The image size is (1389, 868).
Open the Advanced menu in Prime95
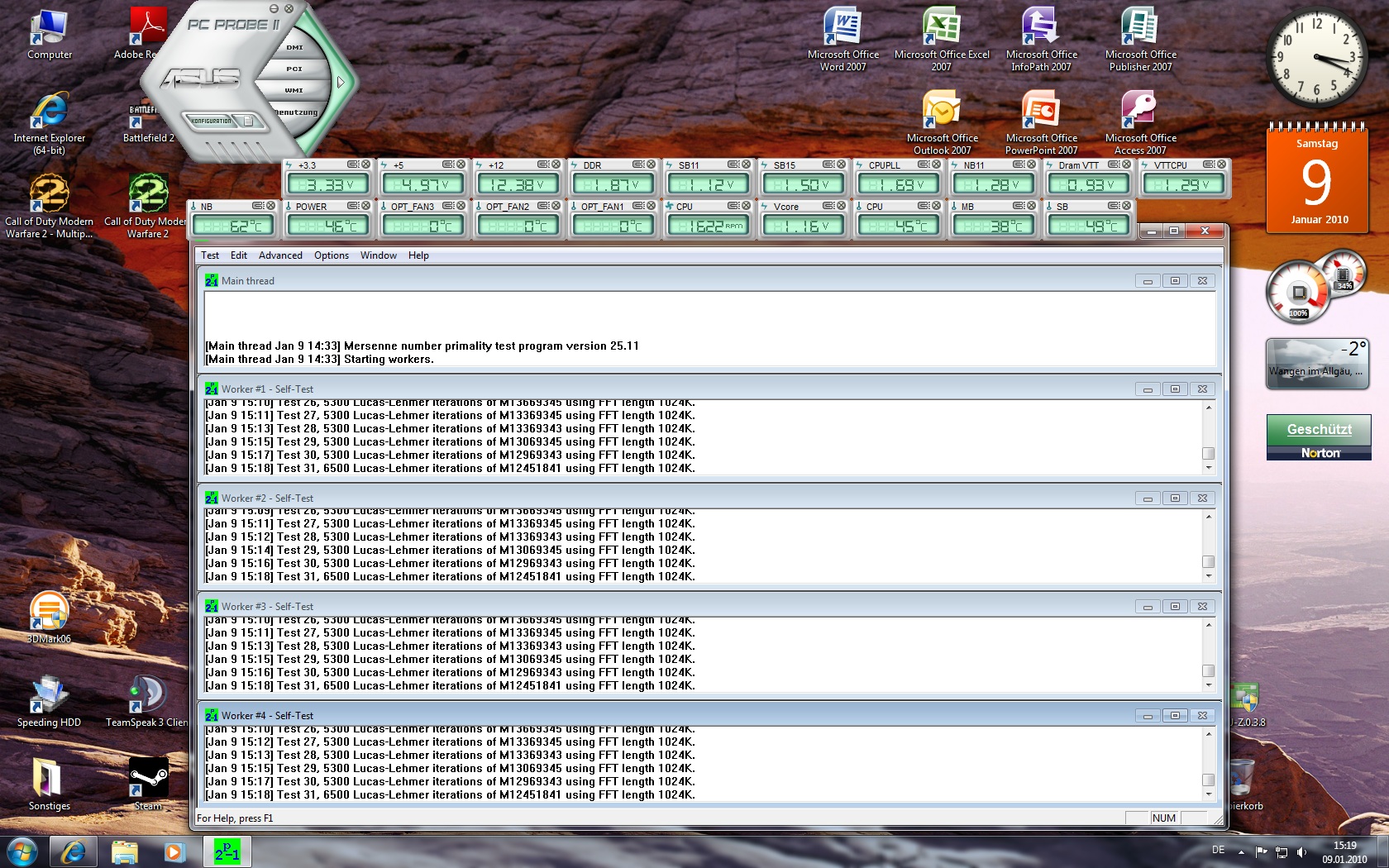[280, 255]
